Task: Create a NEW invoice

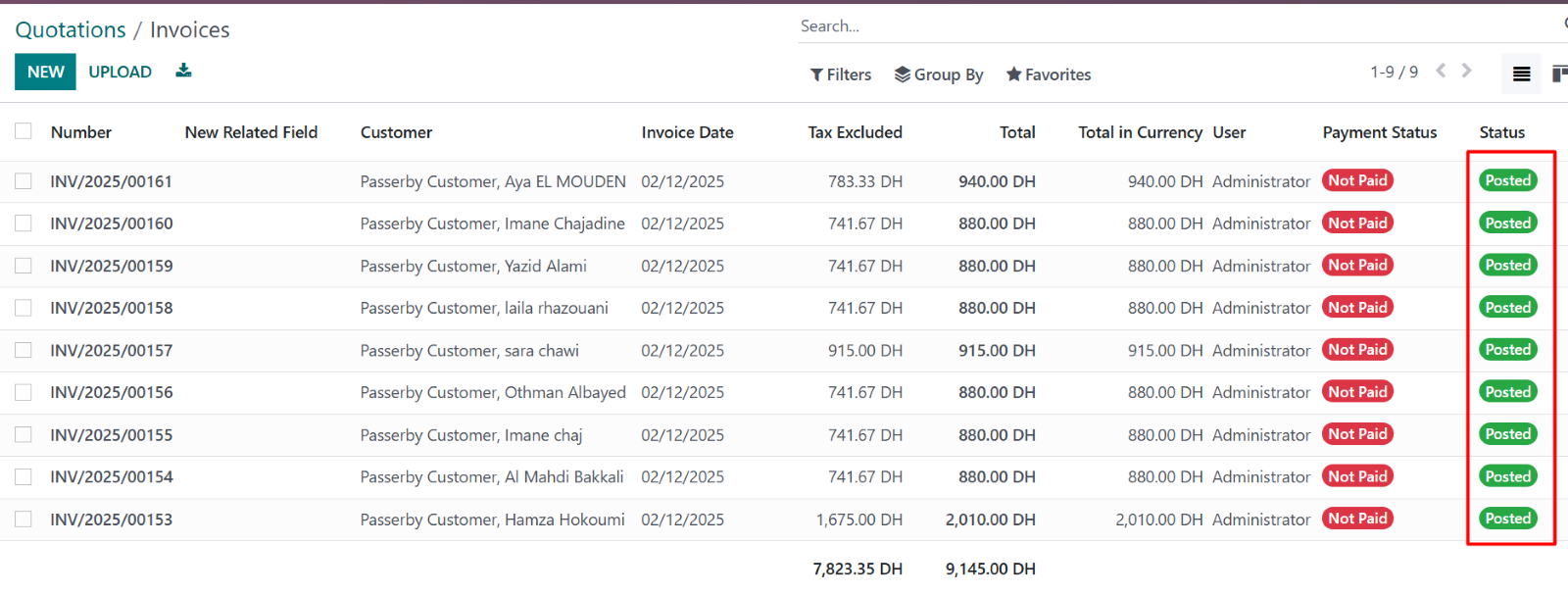Action: click(45, 72)
